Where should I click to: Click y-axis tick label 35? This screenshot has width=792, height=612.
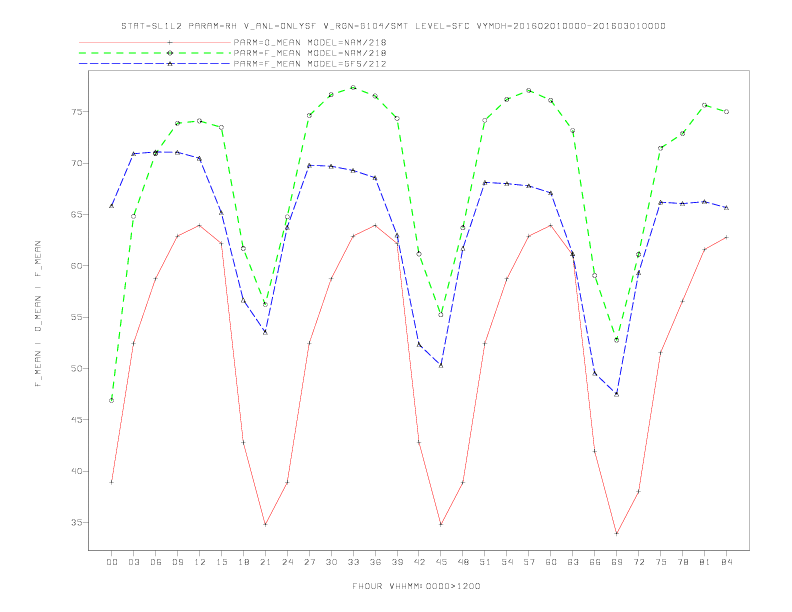pos(77,523)
